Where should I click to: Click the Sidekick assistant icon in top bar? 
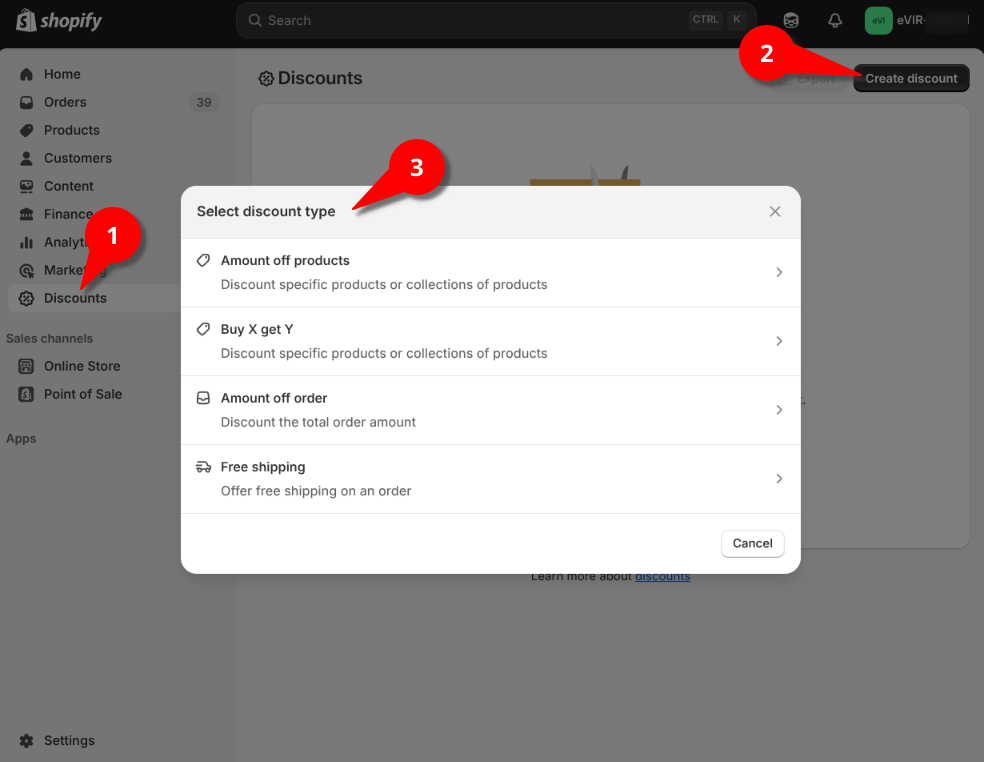click(x=791, y=20)
